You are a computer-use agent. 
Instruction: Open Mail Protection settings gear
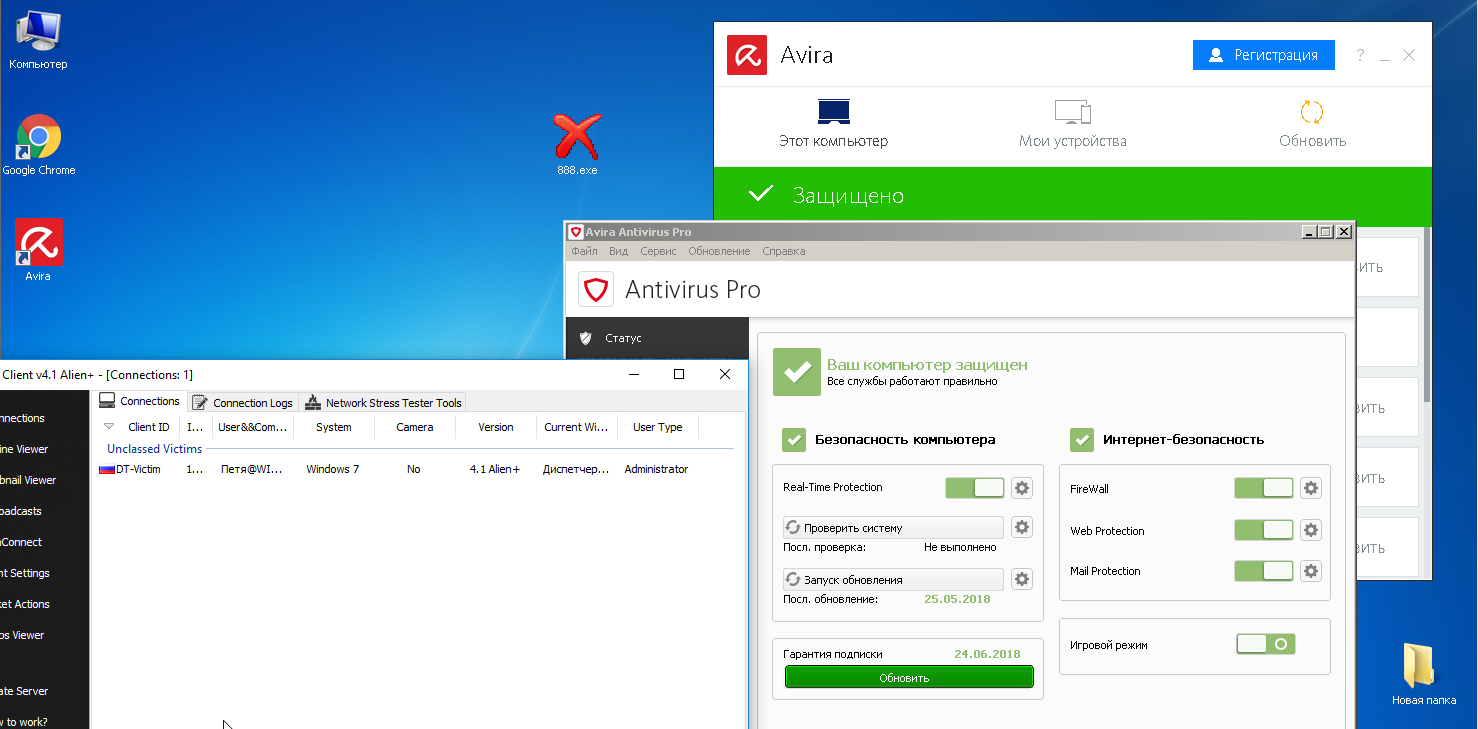coord(1311,571)
